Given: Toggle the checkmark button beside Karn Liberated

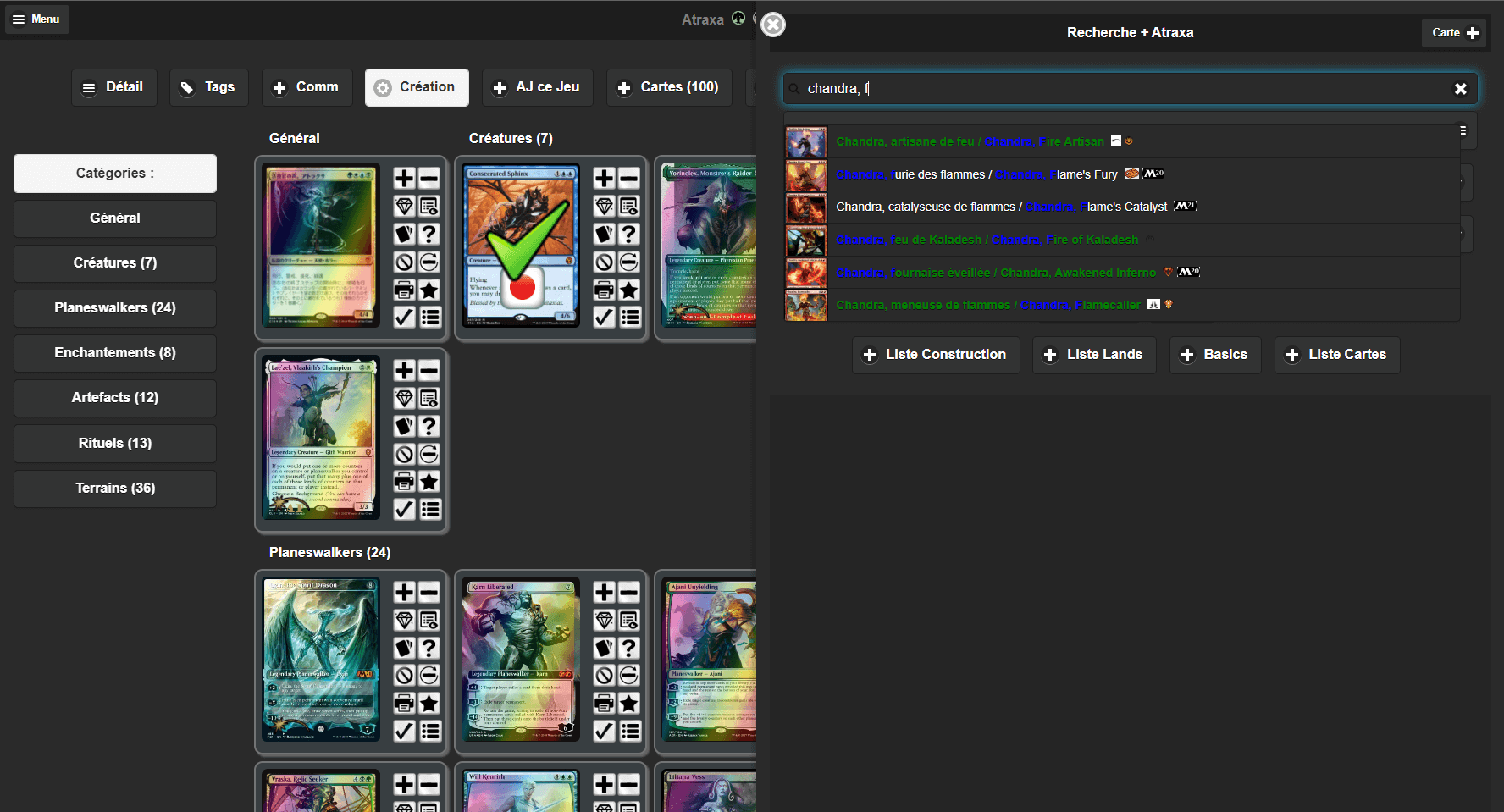Looking at the screenshot, I should click(604, 731).
